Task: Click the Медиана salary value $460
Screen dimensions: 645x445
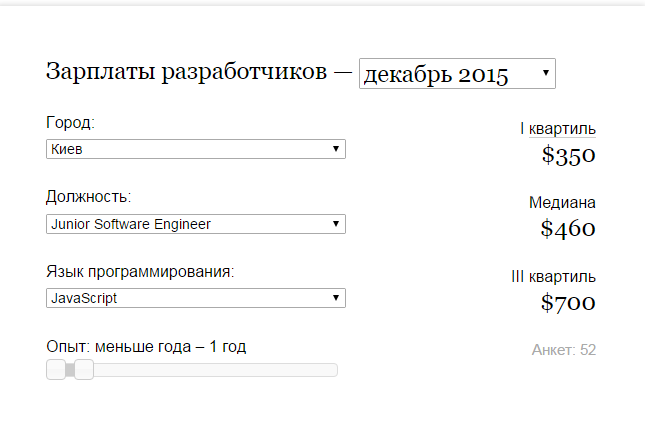Action: pos(568,229)
